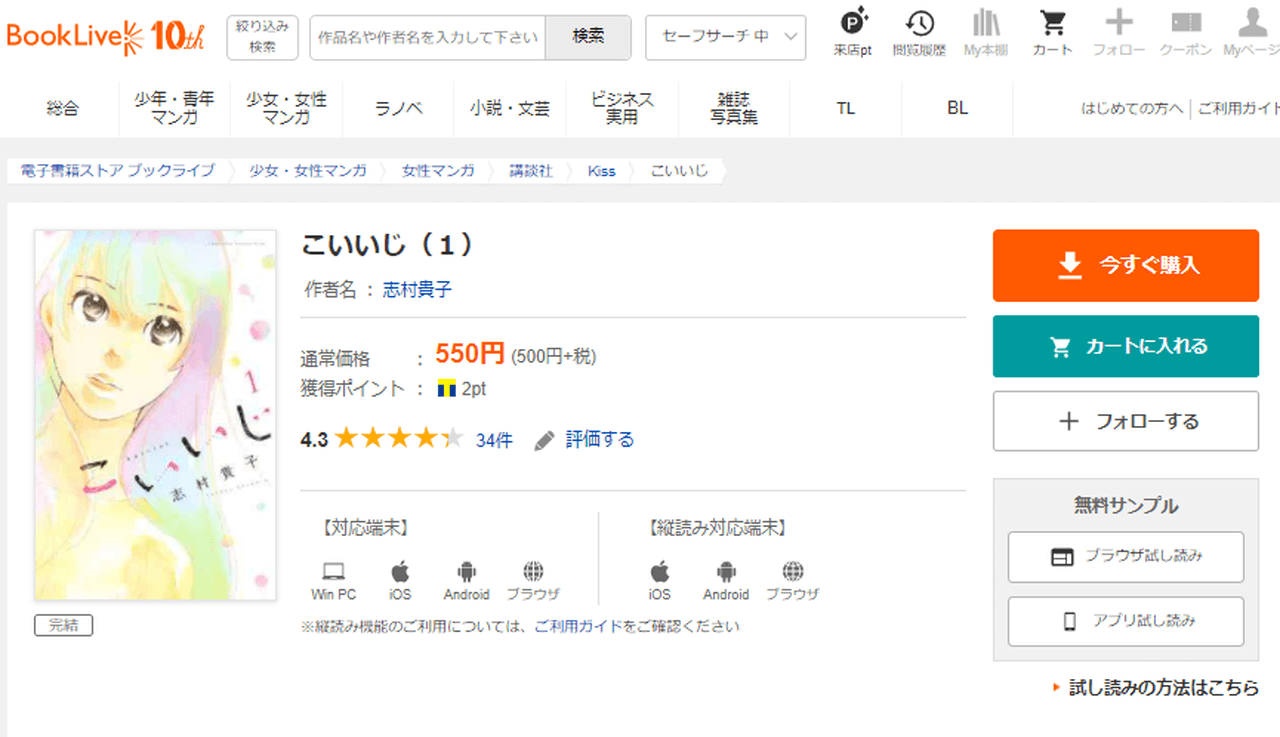Image resolution: width=1280 pixels, height=737 pixels.
Task: Click the こいいじ book cover thumbnail
Action: pos(155,415)
